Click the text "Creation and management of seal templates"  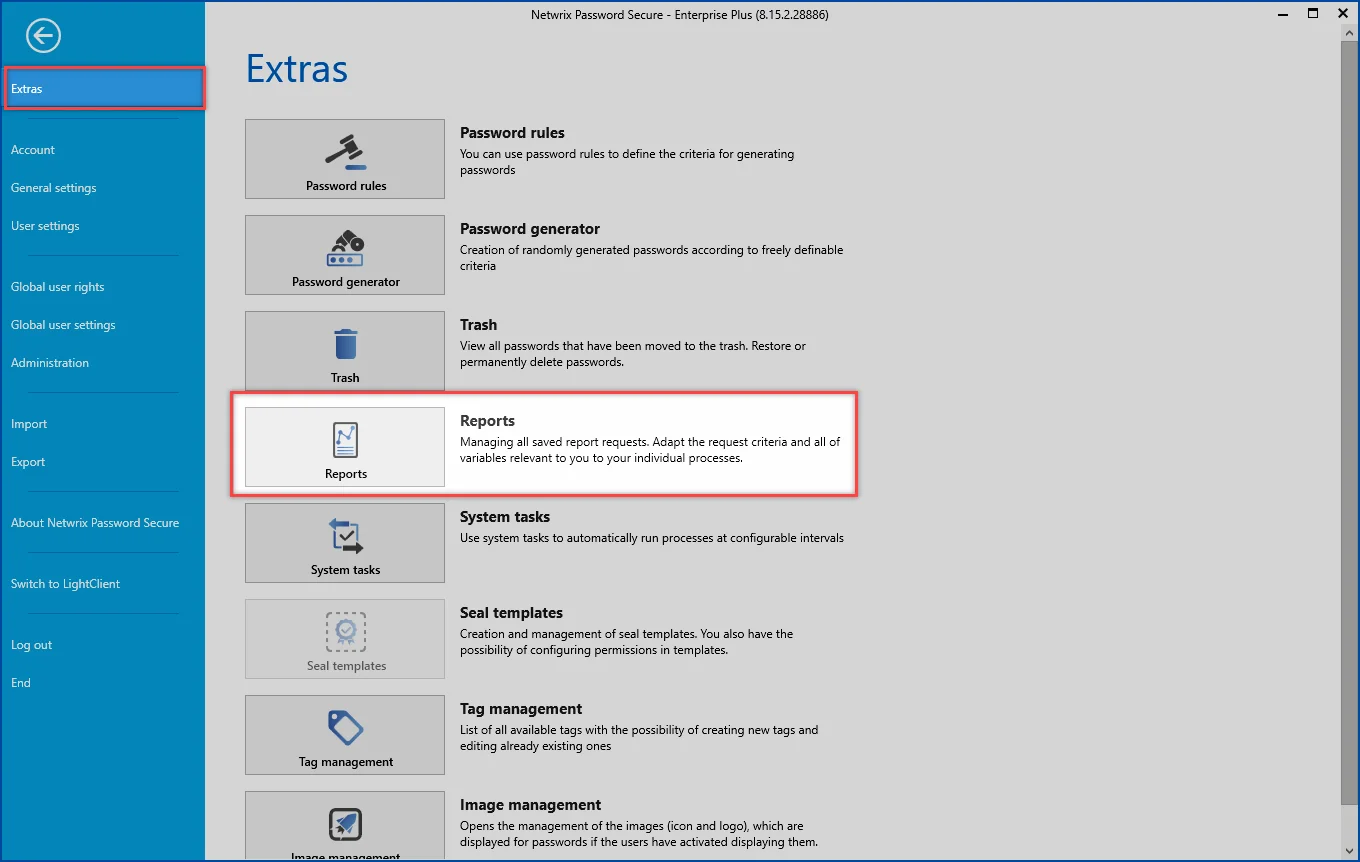coord(580,634)
